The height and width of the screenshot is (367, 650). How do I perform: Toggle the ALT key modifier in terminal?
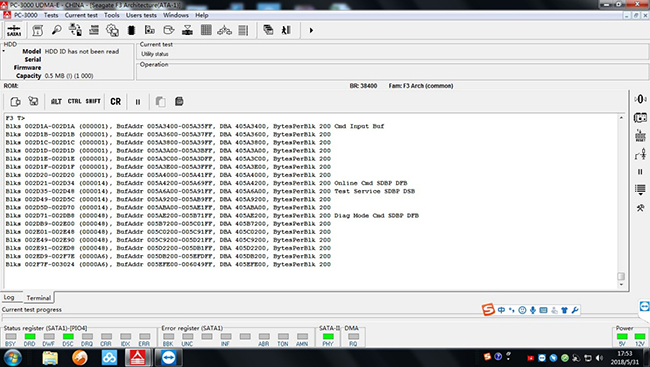point(56,102)
